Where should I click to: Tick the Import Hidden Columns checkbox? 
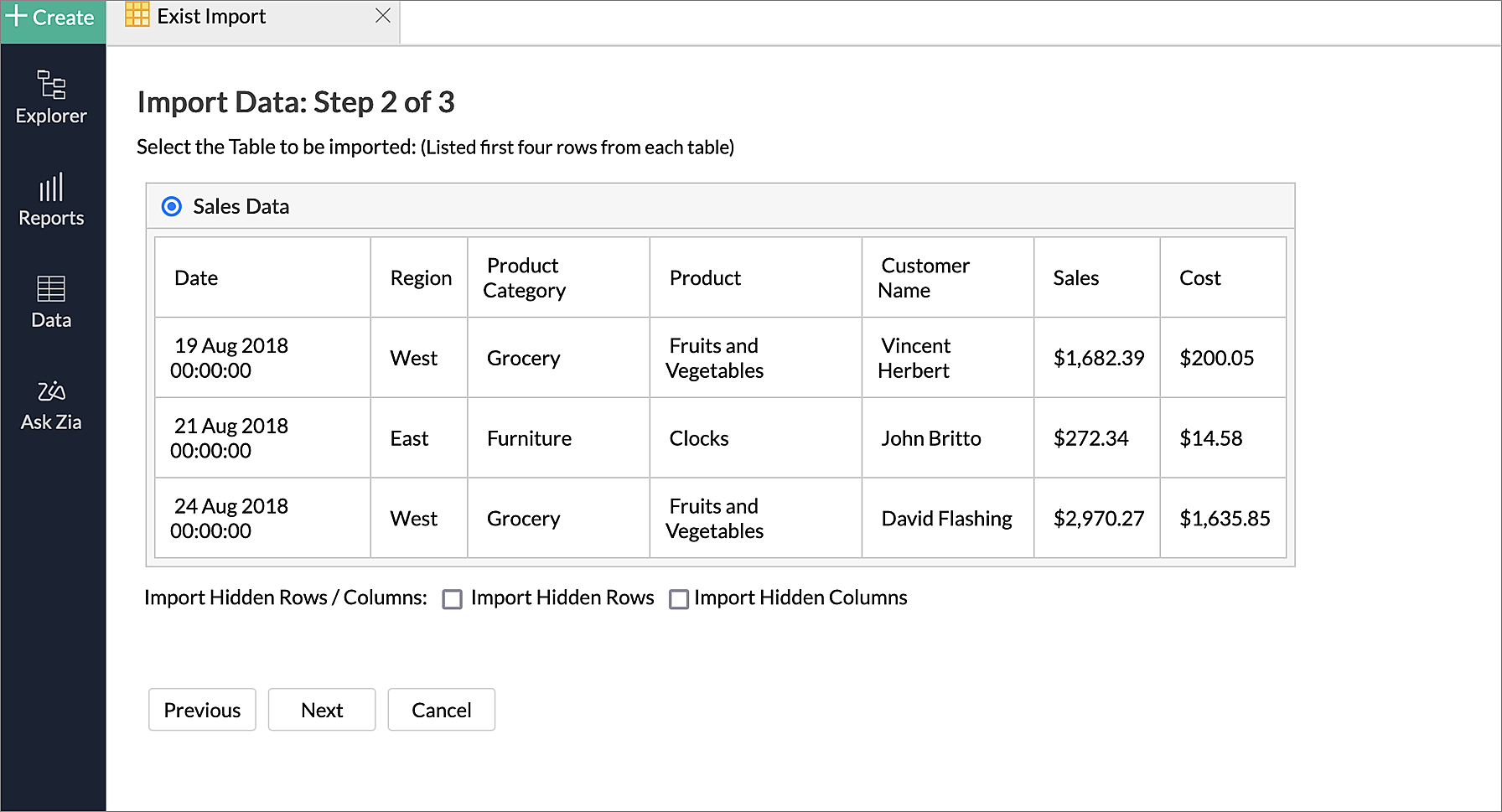coord(679,599)
